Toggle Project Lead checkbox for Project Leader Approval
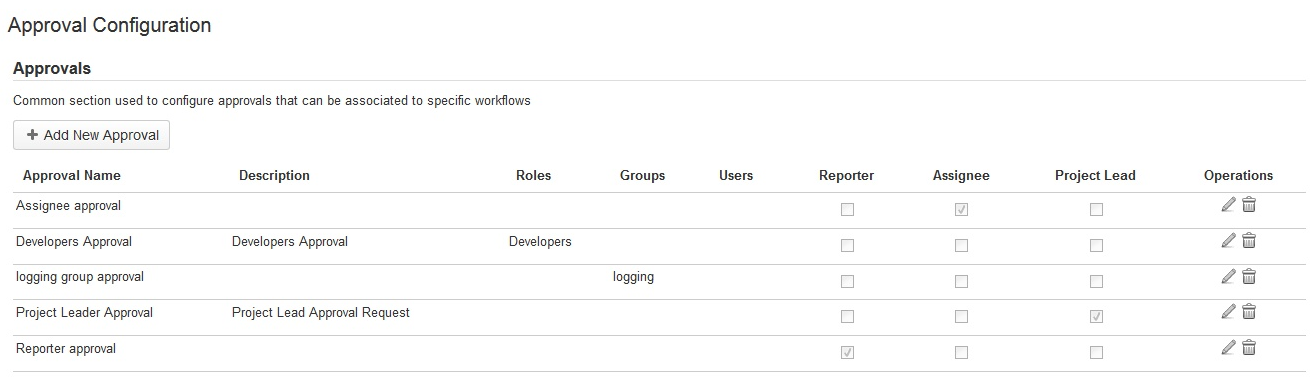 (1096, 317)
